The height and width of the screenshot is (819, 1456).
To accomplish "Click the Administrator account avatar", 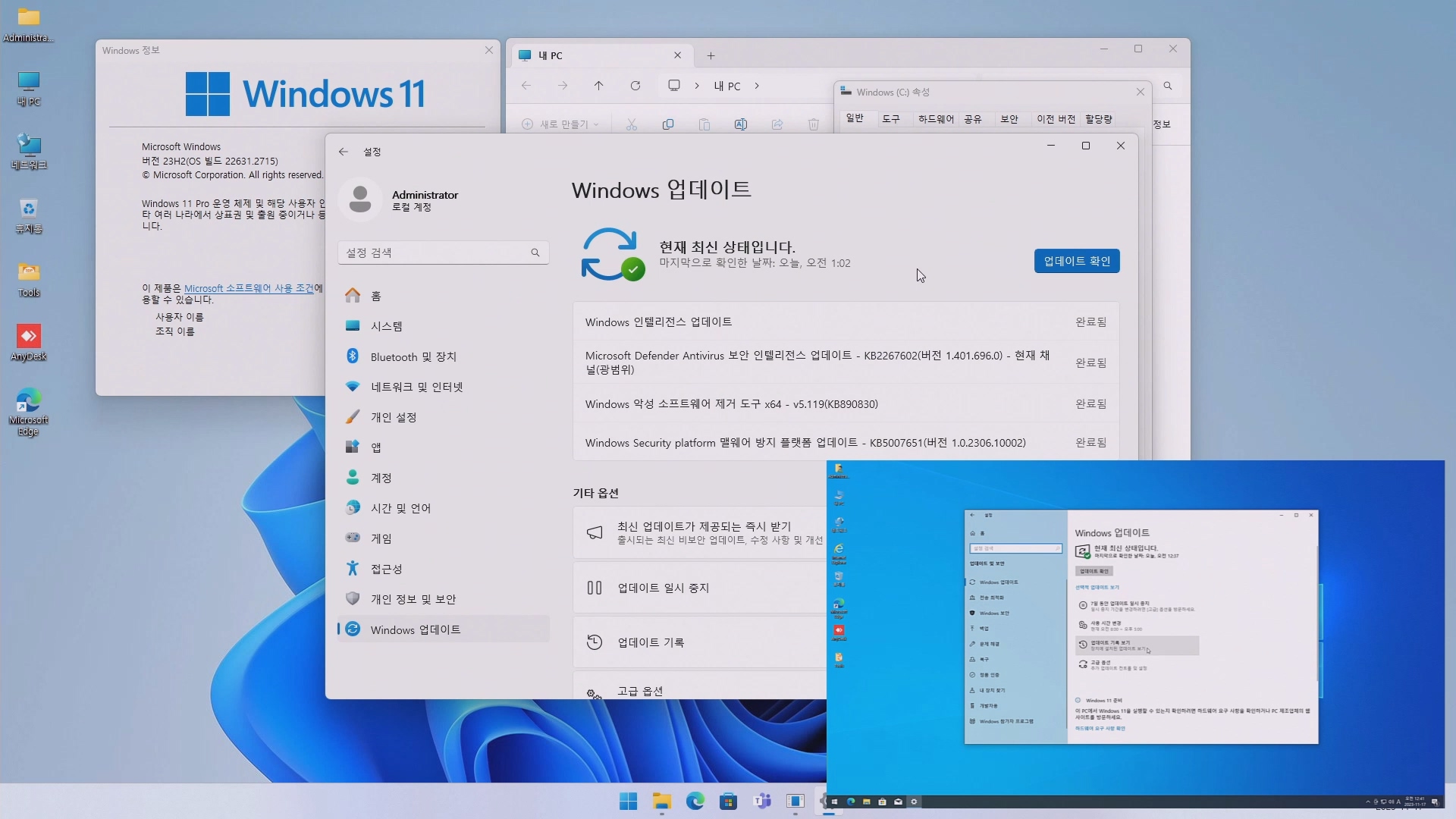I will pos(360,199).
